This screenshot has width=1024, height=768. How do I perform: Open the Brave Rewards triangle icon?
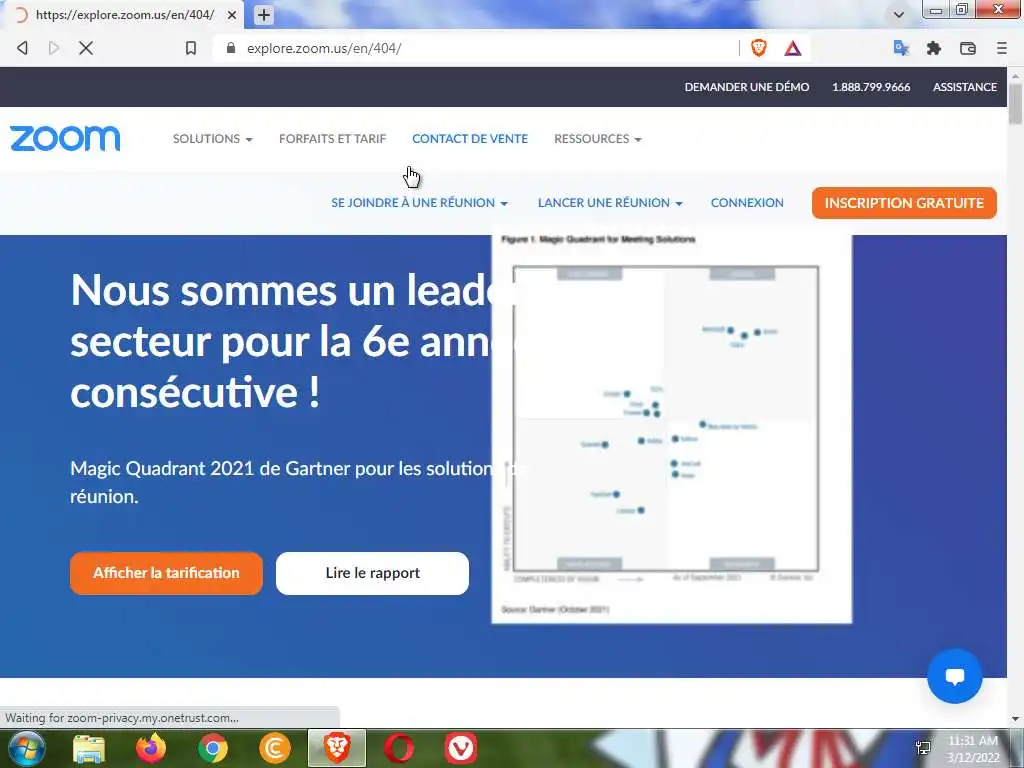tap(793, 48)
